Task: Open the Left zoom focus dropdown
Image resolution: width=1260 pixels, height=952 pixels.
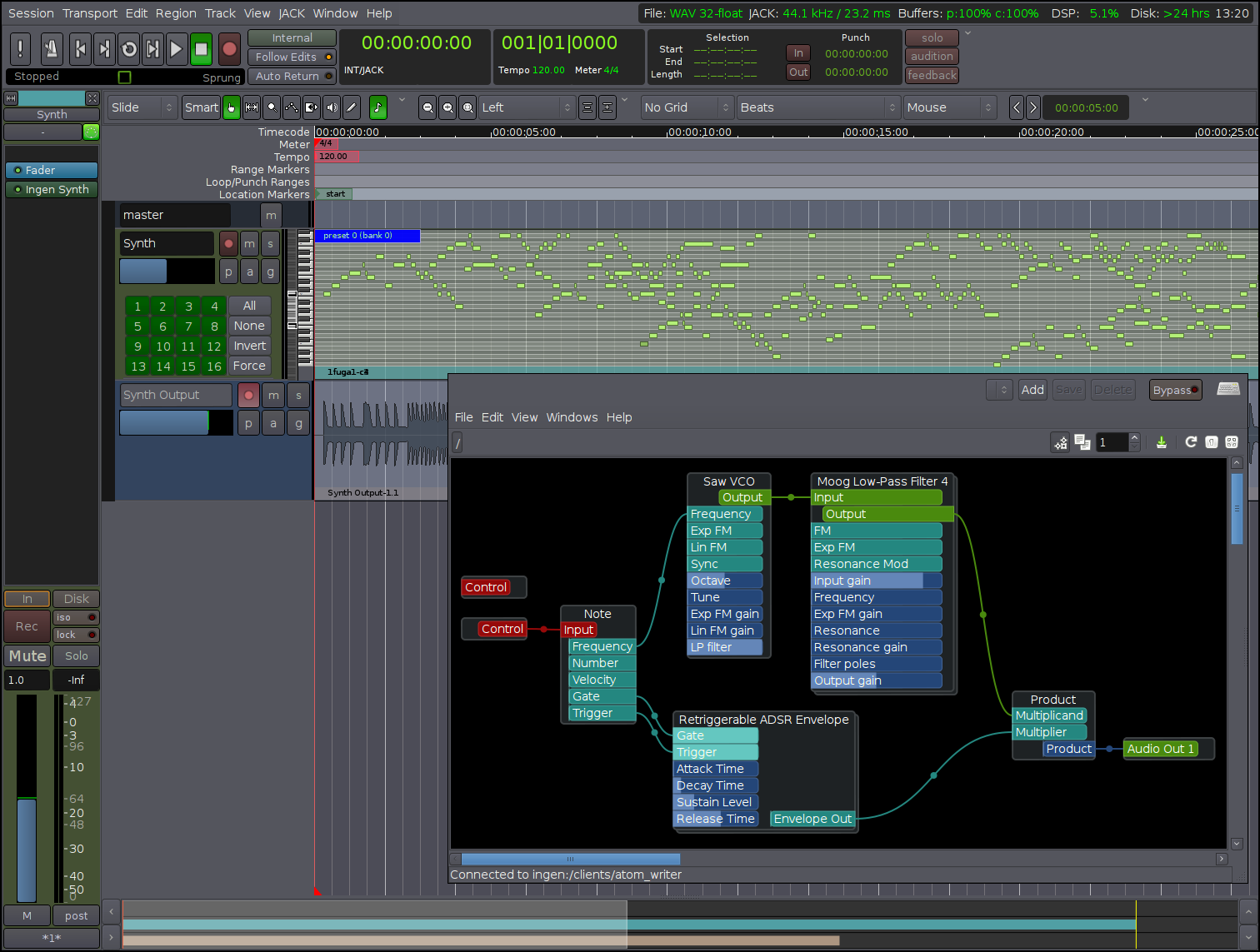Action: click(x=527, y=107)
